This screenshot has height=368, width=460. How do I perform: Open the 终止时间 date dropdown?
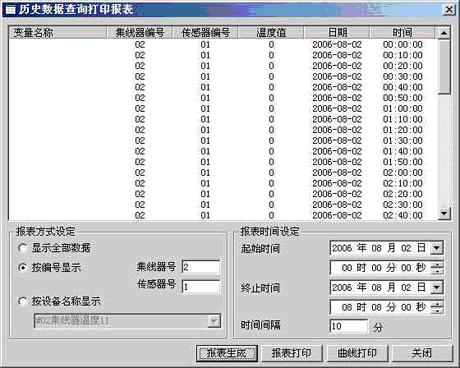(x=436, y=287)
